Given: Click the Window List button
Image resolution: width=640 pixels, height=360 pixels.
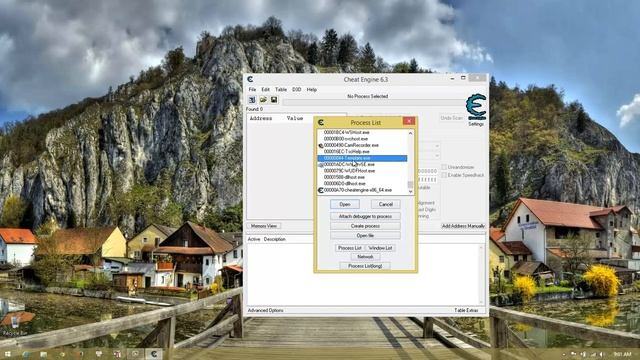Looking at the screenshot, I should 380,248.
